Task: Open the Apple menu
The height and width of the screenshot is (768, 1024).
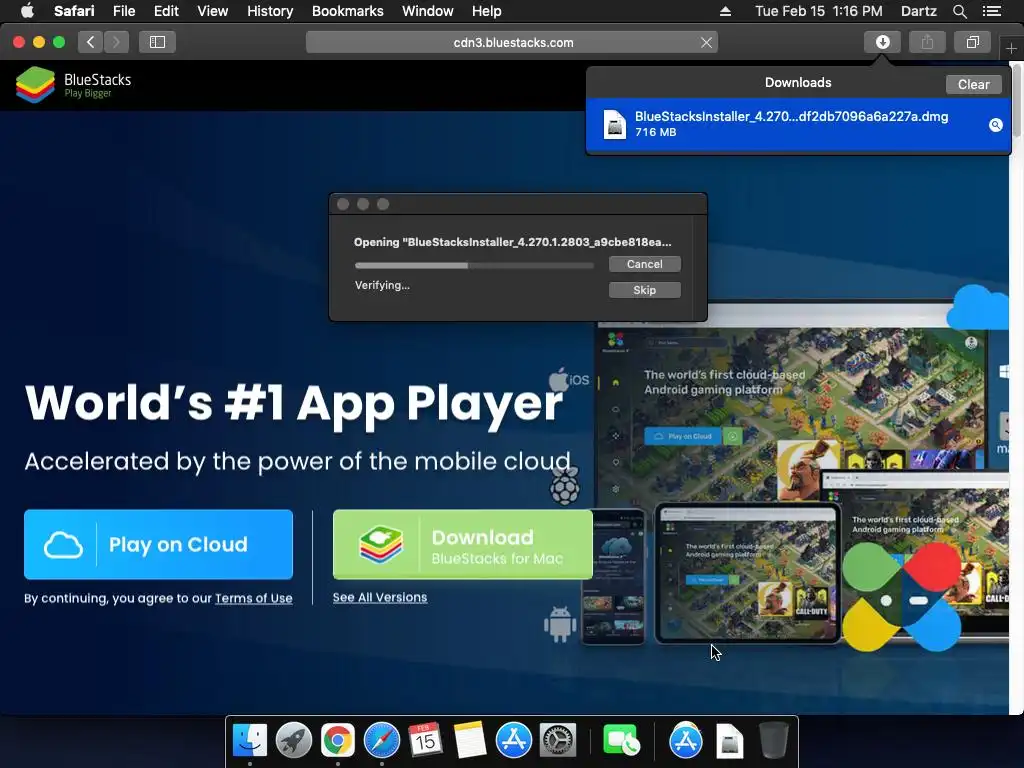Action: [x=27, y=11]
